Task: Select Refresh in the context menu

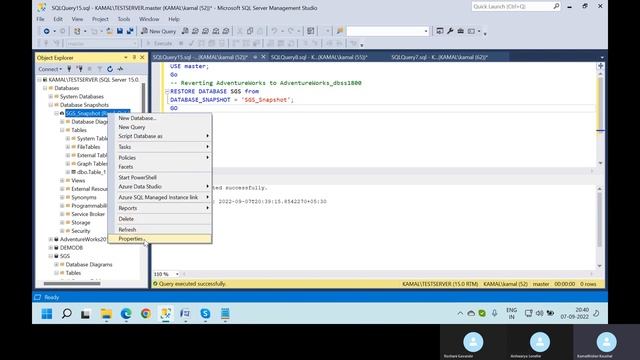Action: (160, 229)
